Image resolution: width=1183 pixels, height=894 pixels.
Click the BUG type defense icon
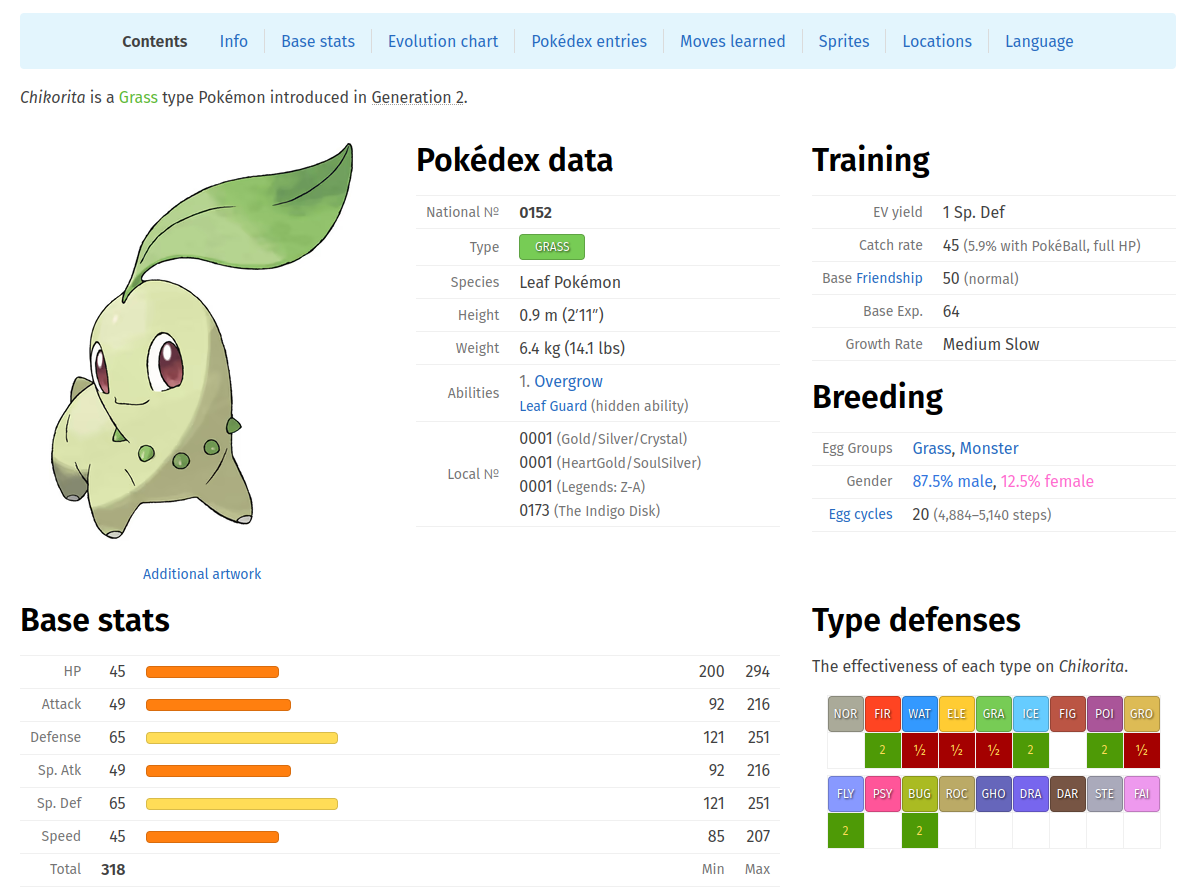click(919, 793)
